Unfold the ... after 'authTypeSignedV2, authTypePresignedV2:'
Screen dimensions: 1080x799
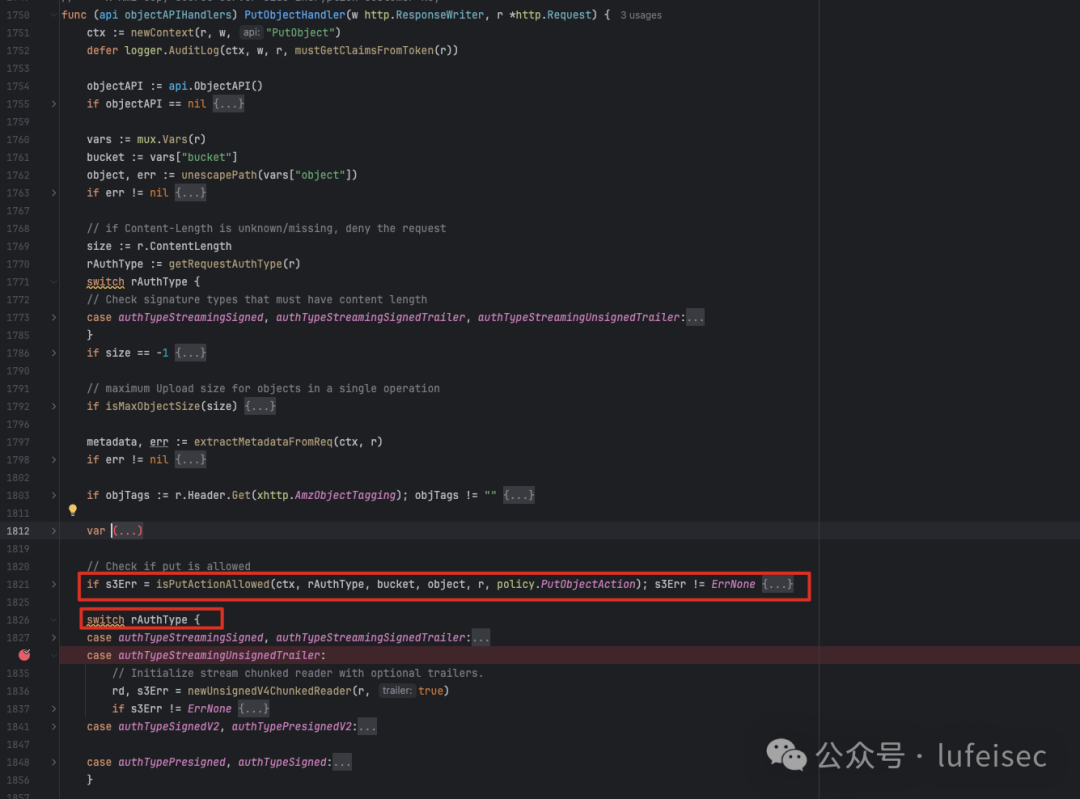[367, 727]
